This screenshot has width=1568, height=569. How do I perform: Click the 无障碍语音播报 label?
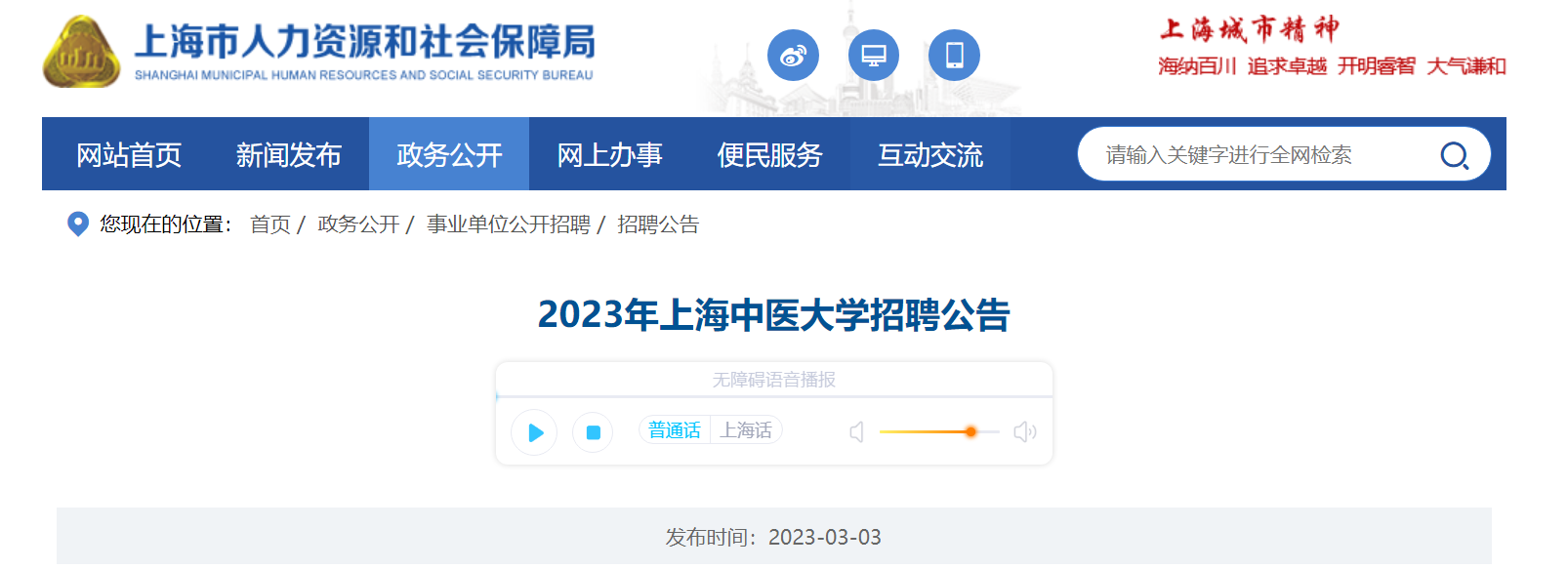(774, 380)
